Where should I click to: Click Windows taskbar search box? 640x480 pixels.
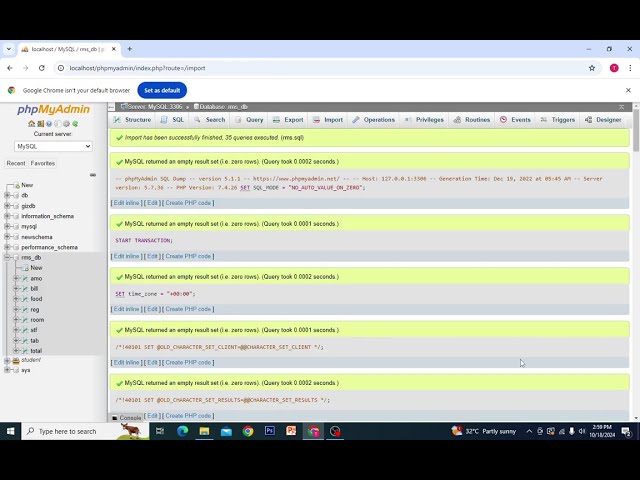[85, 431]
